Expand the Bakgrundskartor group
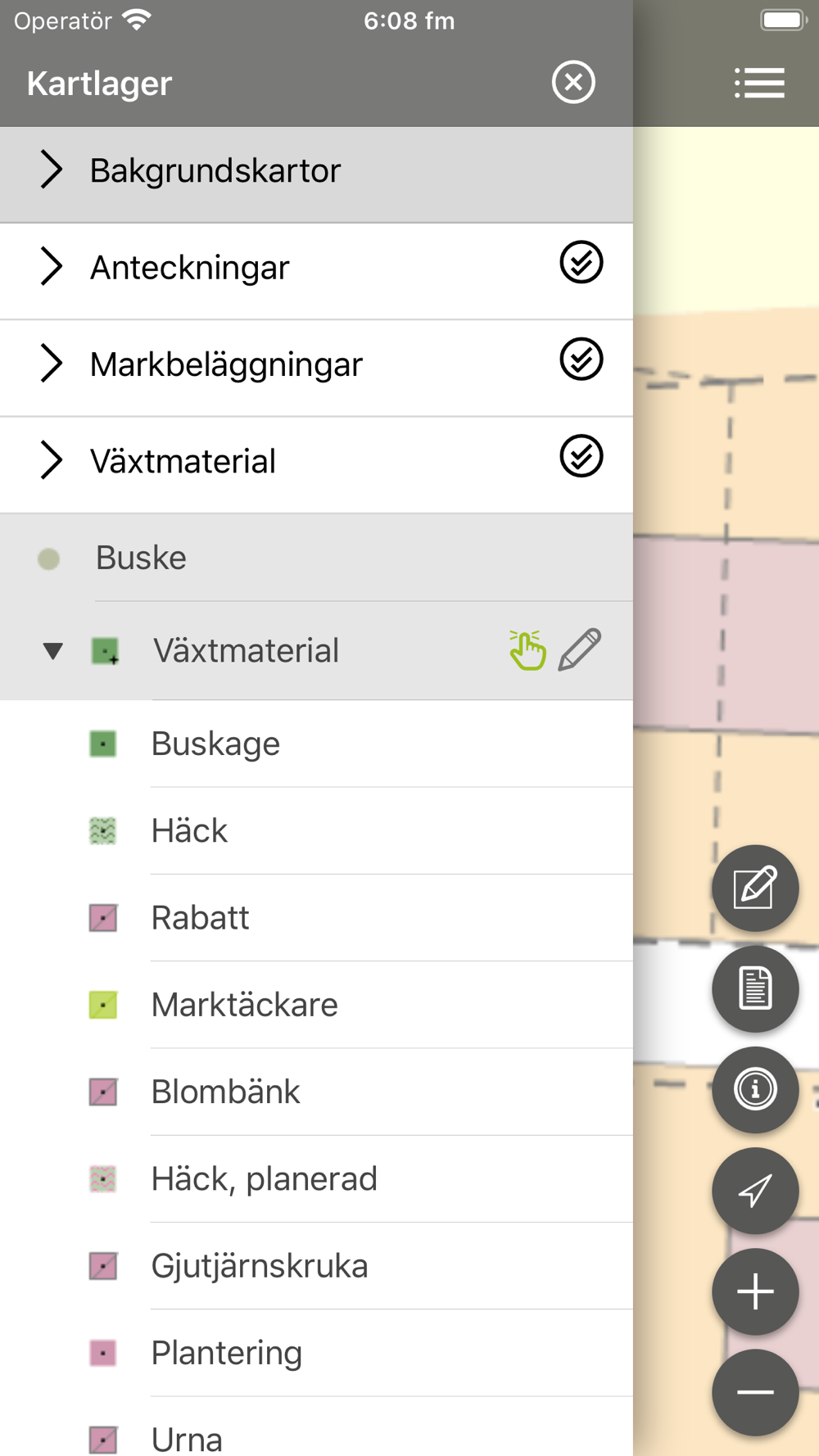The height and width of the screenshot is (1456, 819). point(51,170)
